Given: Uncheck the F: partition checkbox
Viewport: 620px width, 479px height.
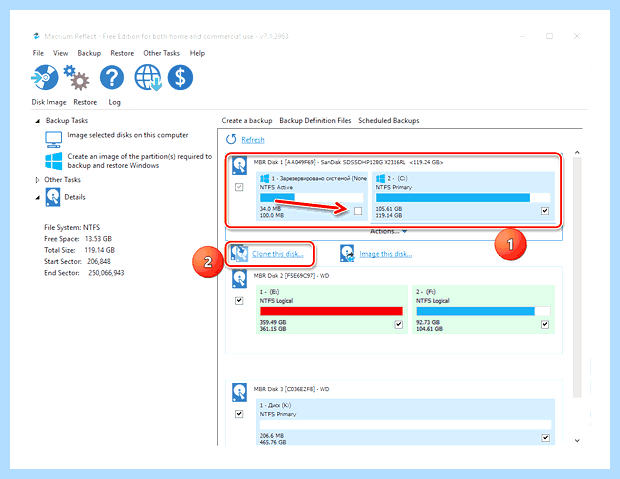Looking at the screenshot, I should pos(545,324).
